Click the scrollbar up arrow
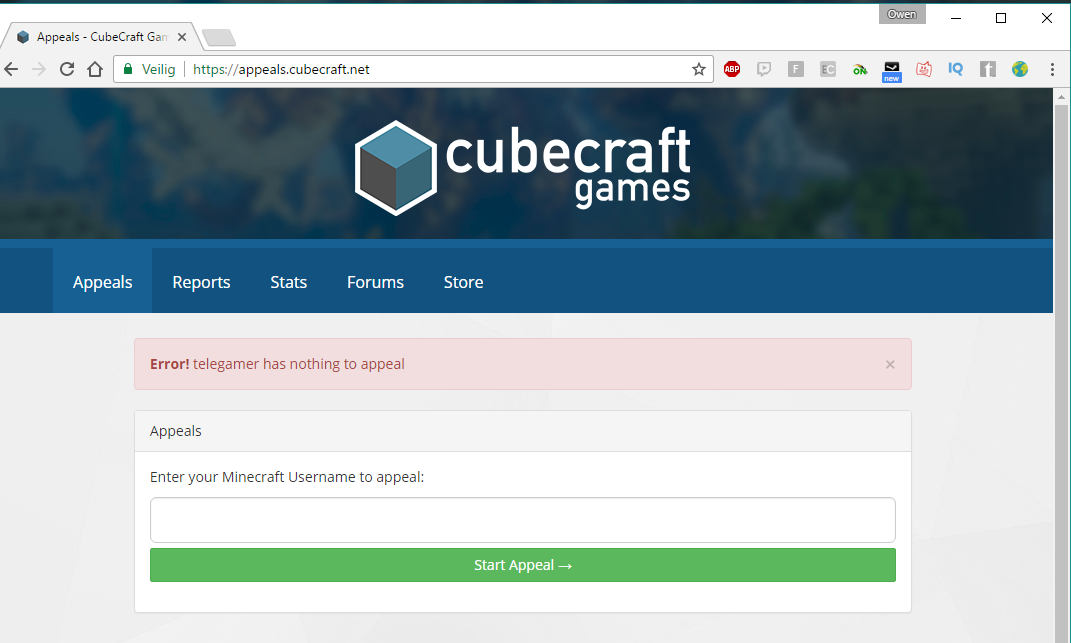The width and height of the screenshot is (1071, 643). (x=1061, y=97)
